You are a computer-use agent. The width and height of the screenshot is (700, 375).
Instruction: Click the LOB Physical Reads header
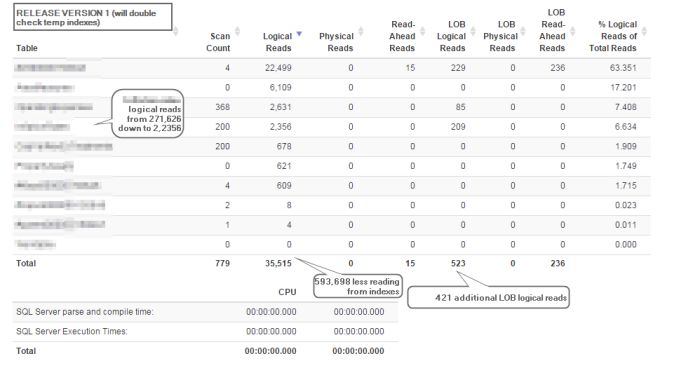tap(500, 36)
